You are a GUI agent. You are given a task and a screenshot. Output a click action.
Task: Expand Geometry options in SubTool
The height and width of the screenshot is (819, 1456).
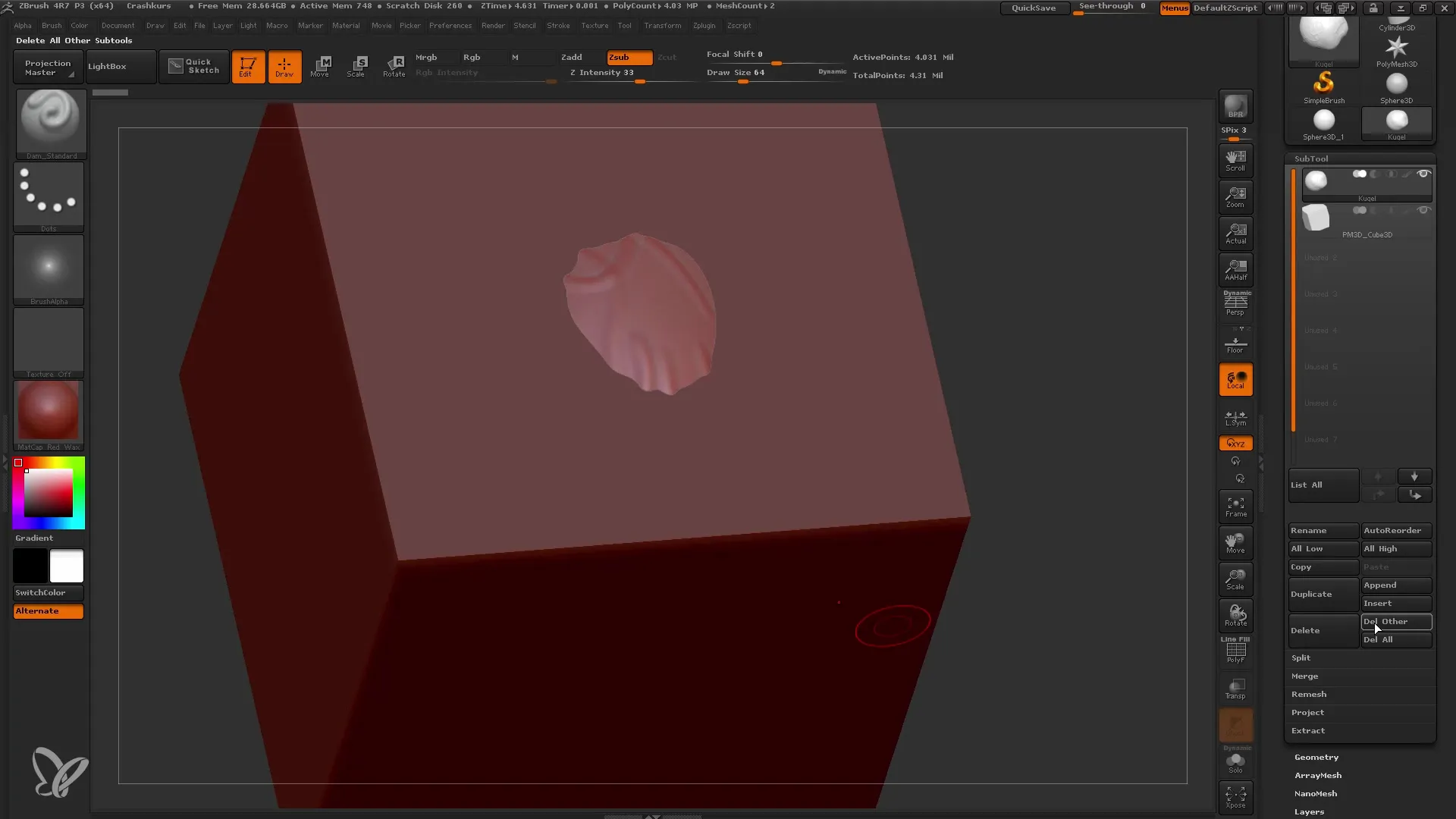coord(1317,757)
